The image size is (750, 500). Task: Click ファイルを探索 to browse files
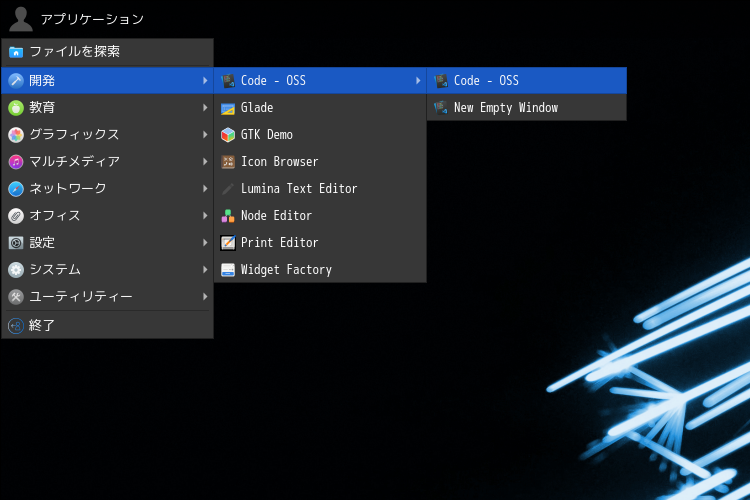tap(74, 52)
